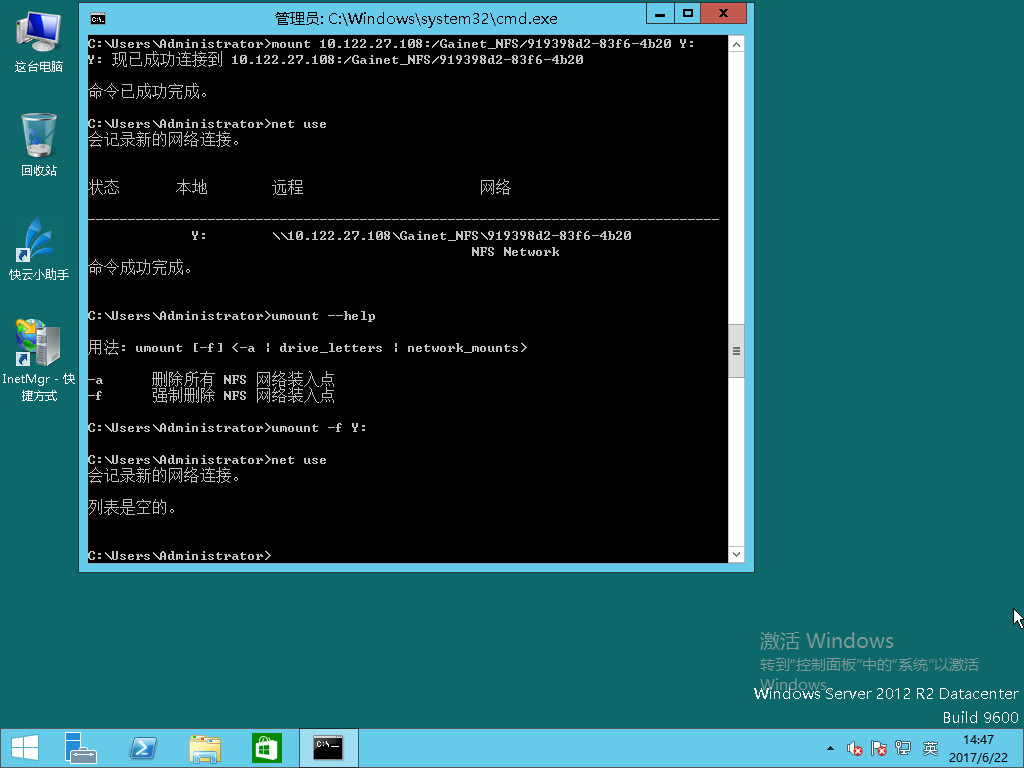Select the cmd.exe taskbar button

328,748
